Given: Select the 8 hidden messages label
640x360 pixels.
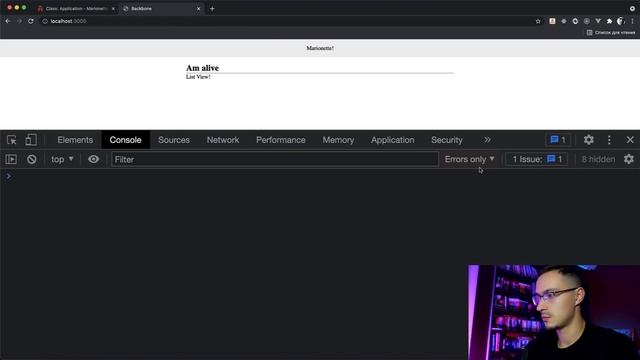Looking at the screenshot, I should click(x=598, y=159).
